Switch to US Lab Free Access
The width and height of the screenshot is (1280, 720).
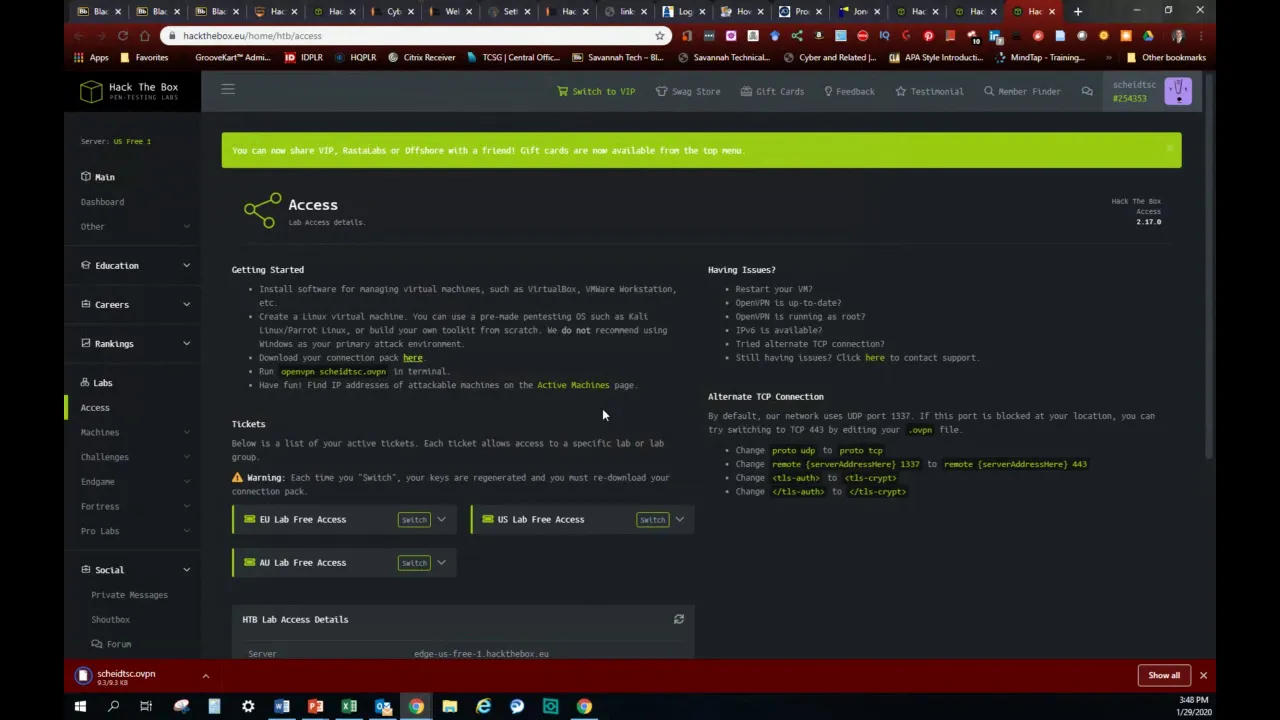click(x=652, y=520)
